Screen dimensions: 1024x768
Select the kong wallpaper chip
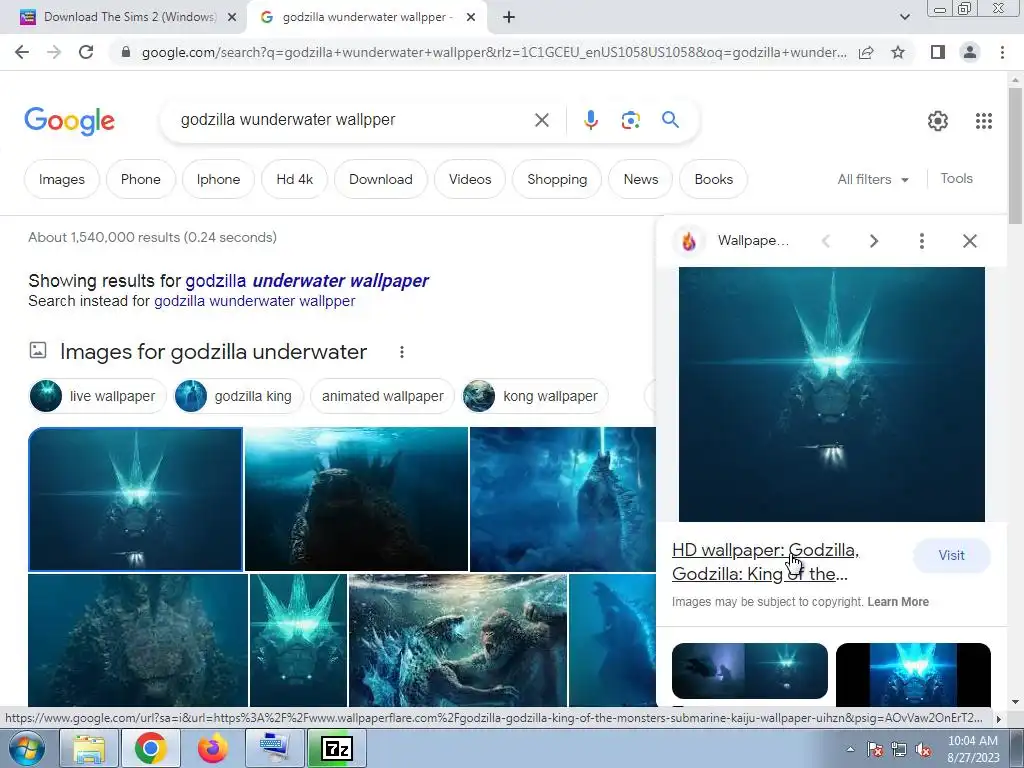pyautogui.click(x=535, y=396)
